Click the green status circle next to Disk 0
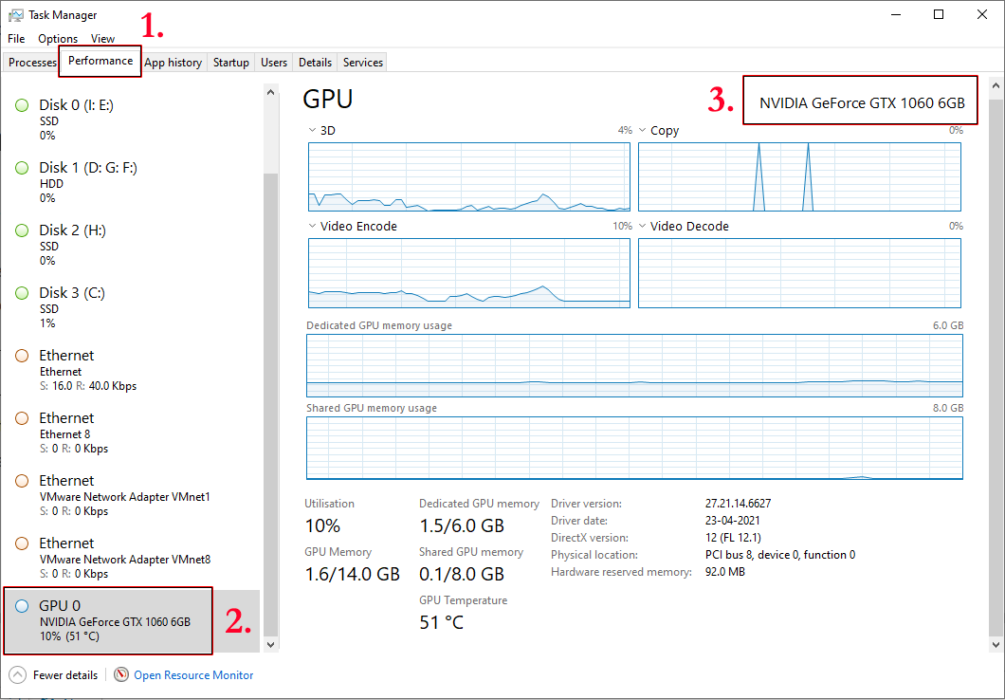This screenshot has height=700, width=1005. point(21,105)
